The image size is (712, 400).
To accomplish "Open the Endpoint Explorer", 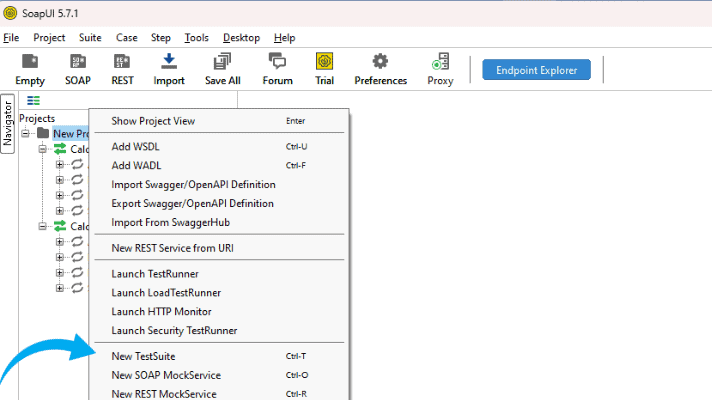I will pyautogui.click(x=536, y=70).
